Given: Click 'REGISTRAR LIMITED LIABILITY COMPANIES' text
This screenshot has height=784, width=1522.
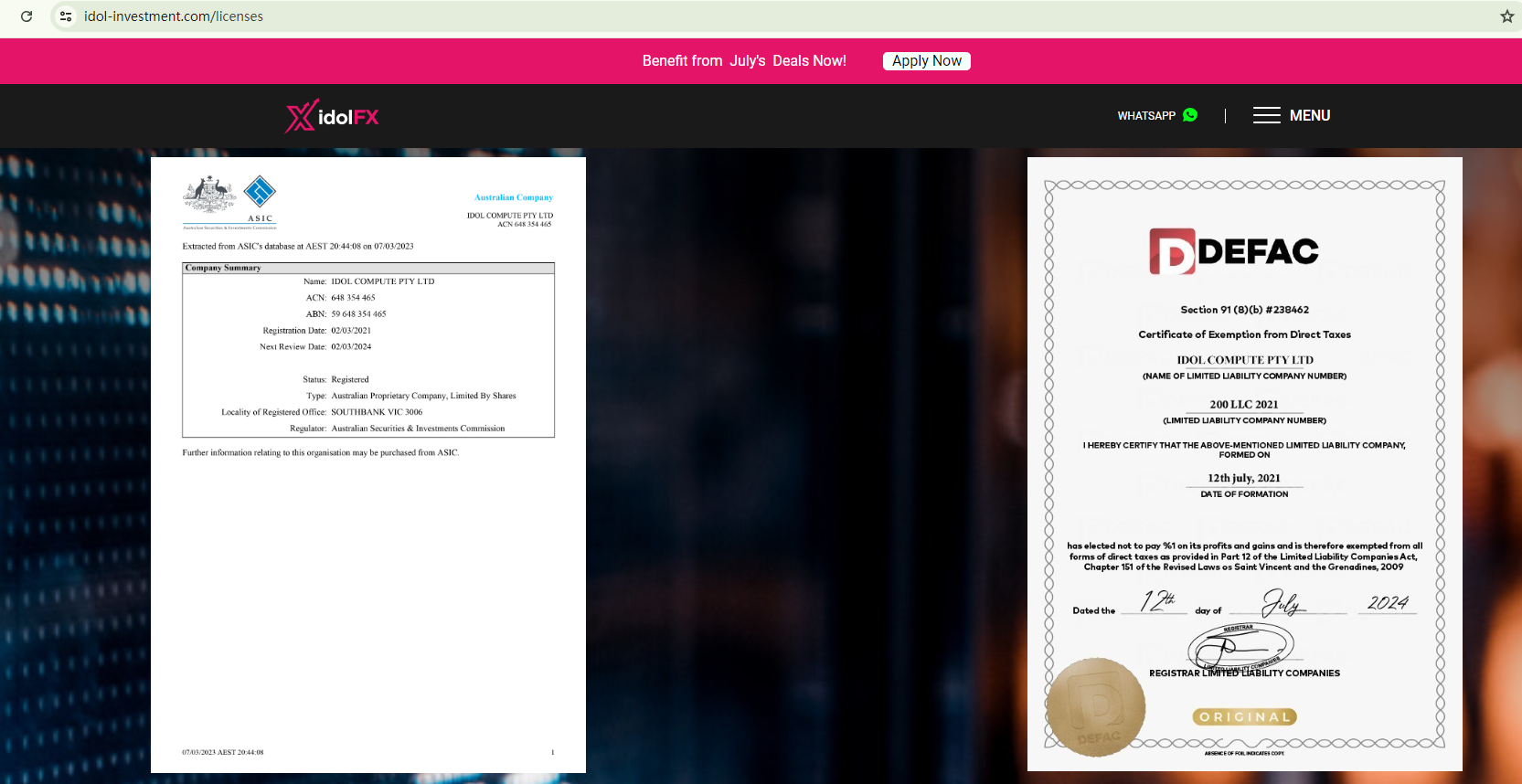Looking at the screenshot, I should pyautogui.click(x=1245, y=673).
